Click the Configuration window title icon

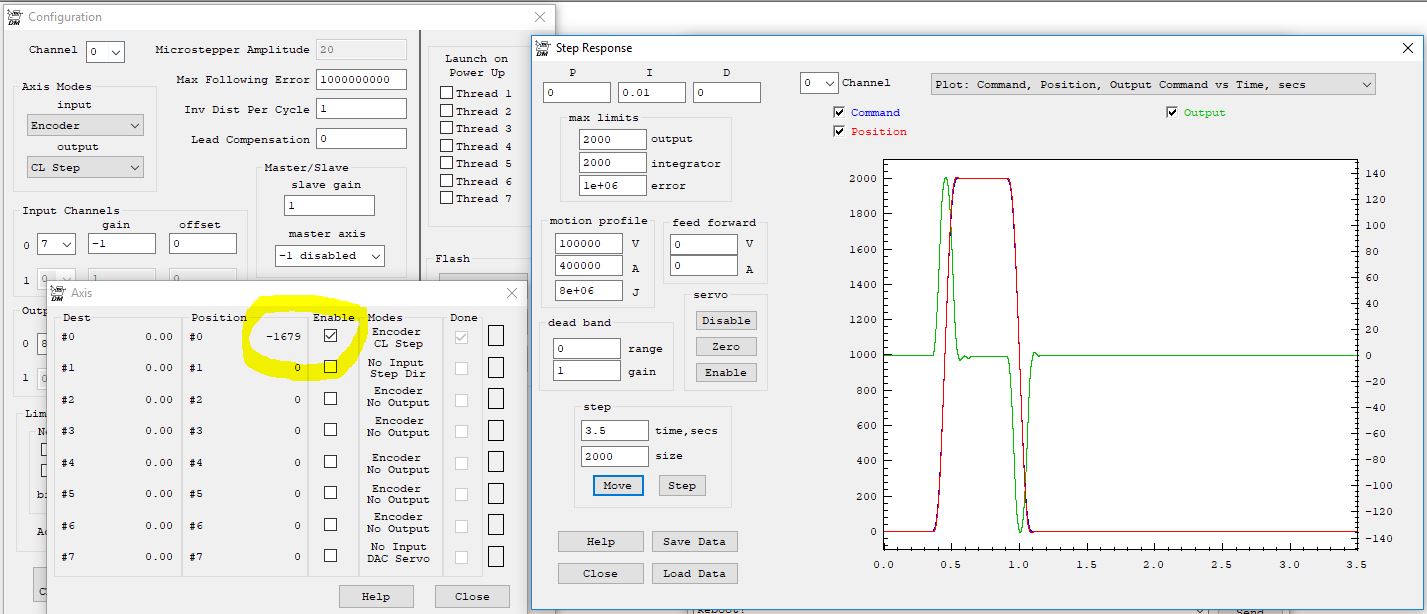[x=14, y=17]
